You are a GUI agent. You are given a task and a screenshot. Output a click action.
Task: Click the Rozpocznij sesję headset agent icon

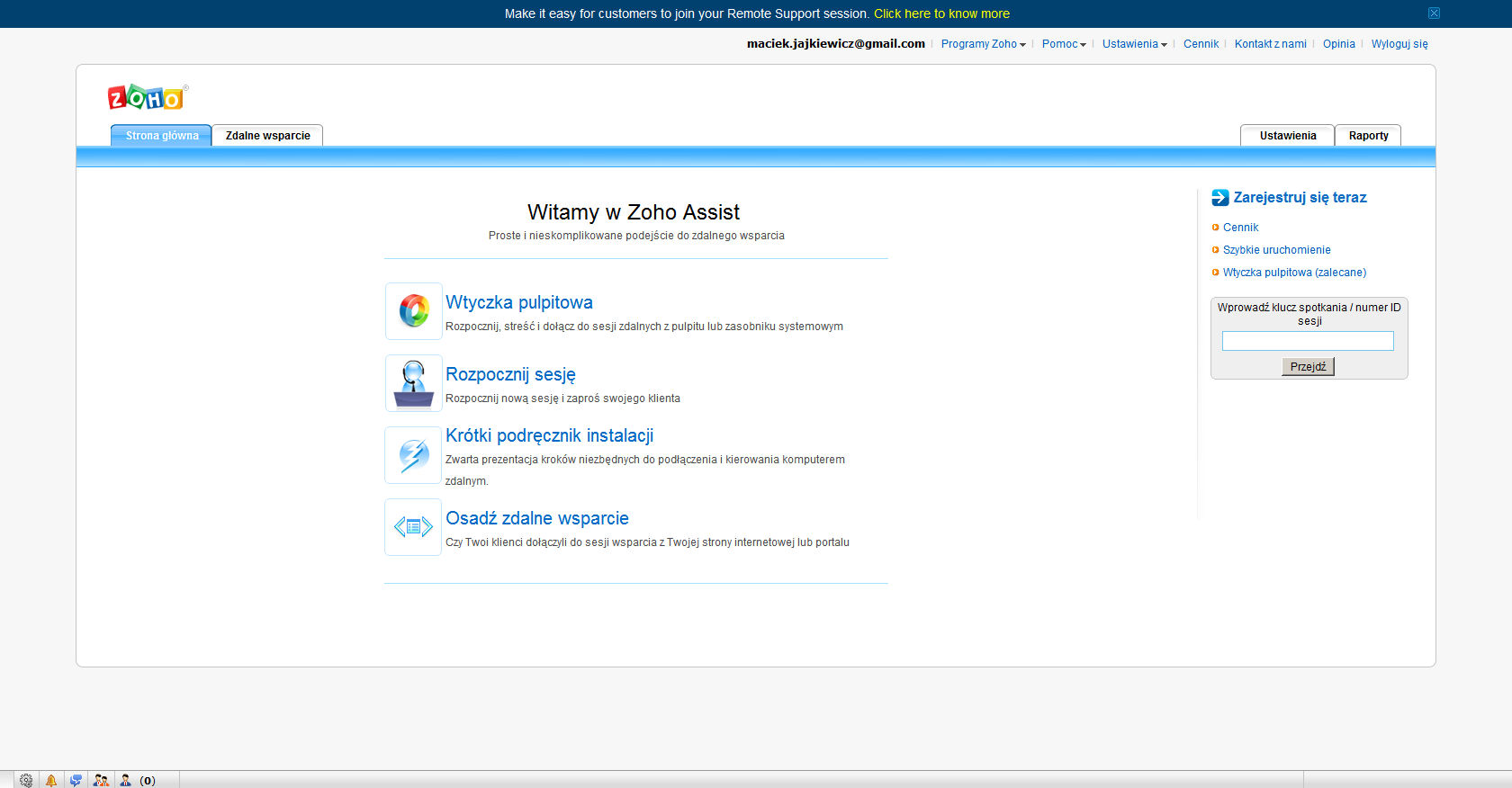[x=414, y=383]
